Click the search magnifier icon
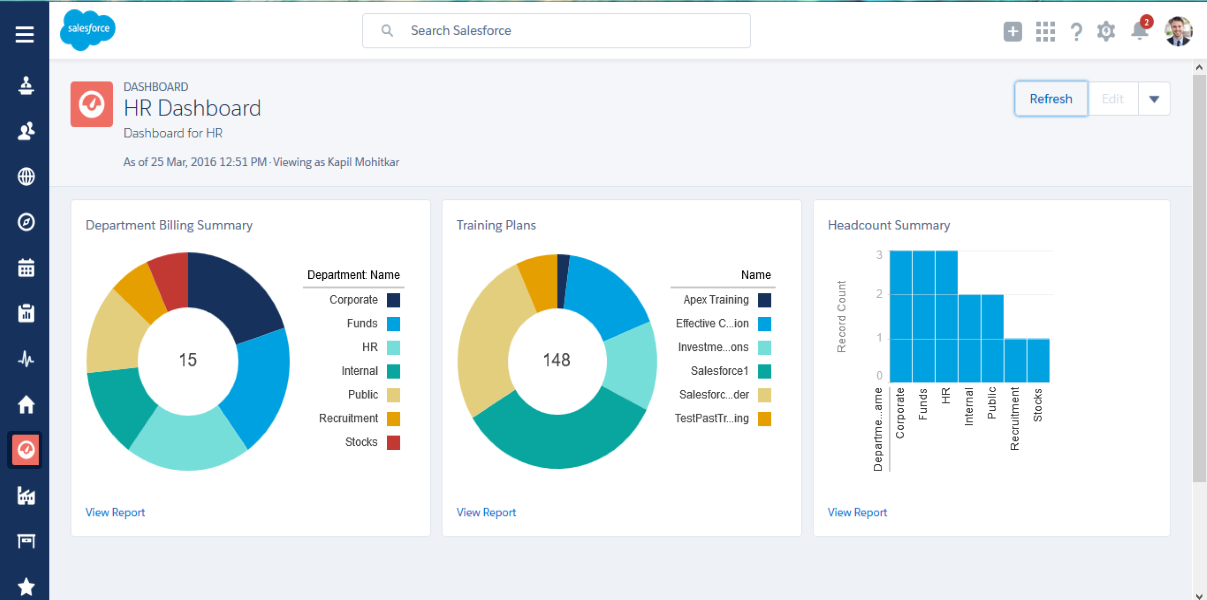The image size is (1207, 600). click(387, 31)
